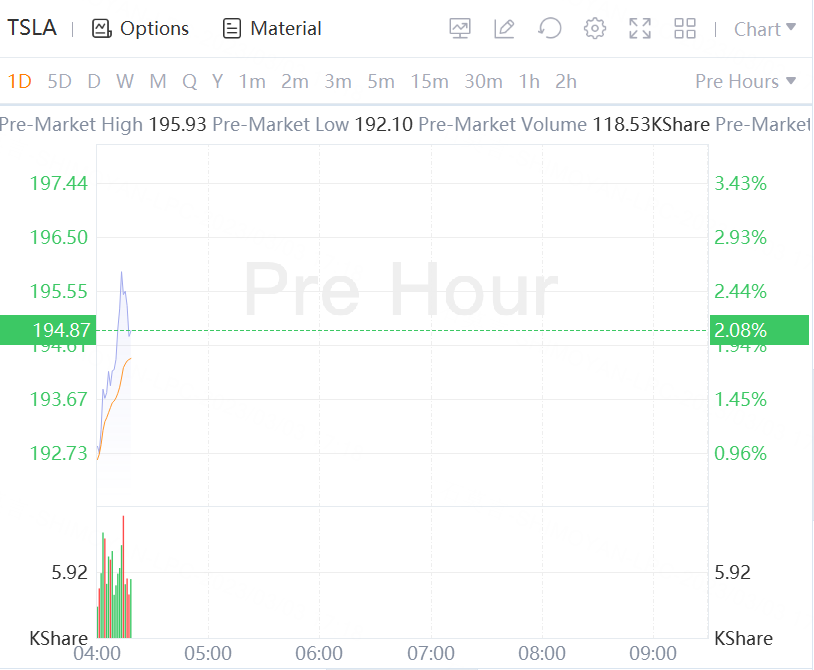Refresh the TSLA chart
The image size is (814, 670).
coord(549,29)
